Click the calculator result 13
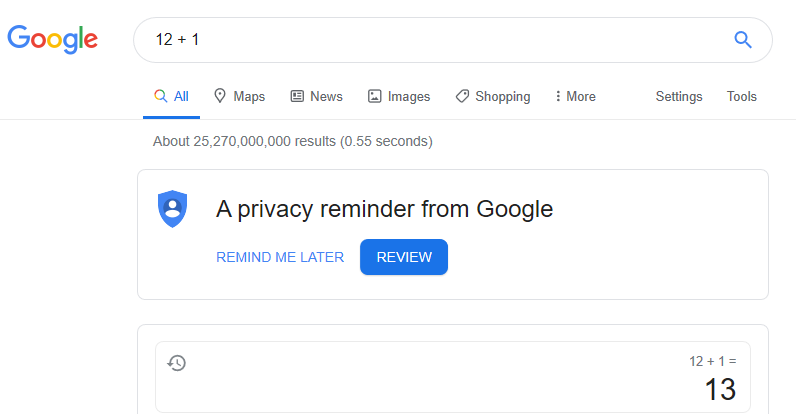Screen dimensions: 796x414 point(720,389)
